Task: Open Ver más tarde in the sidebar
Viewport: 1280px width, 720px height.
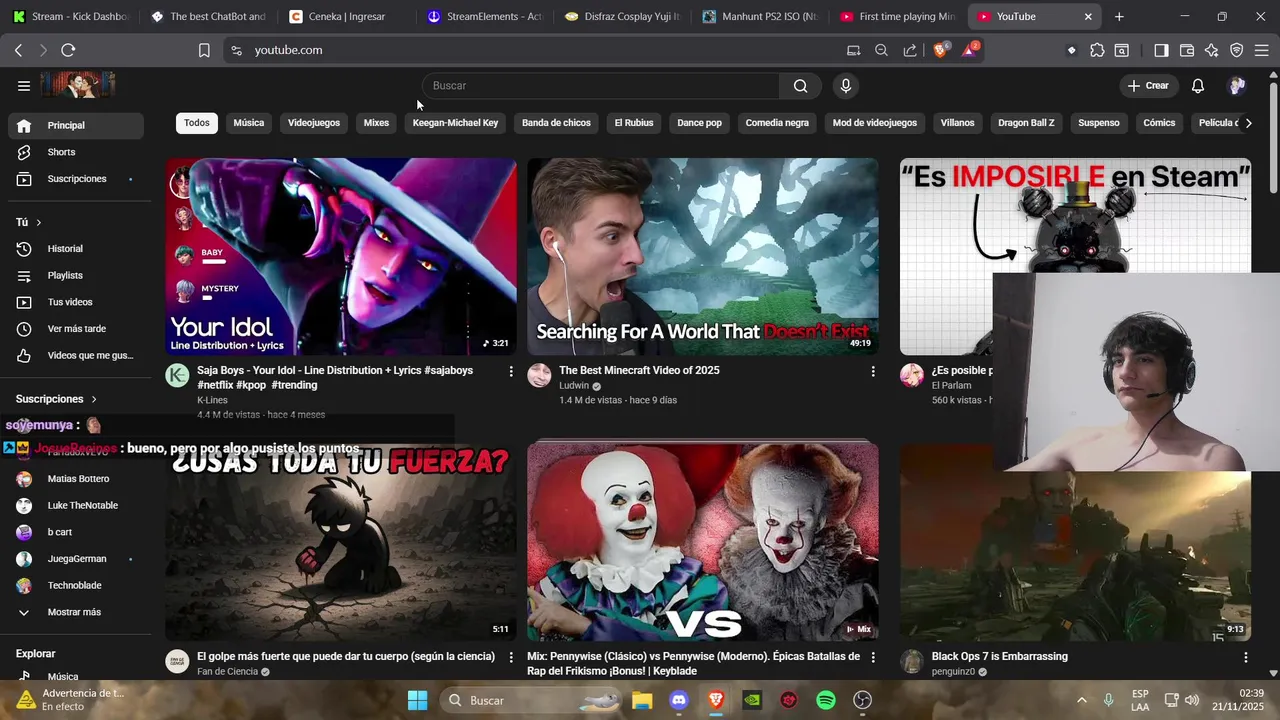Action: (76, 329)
